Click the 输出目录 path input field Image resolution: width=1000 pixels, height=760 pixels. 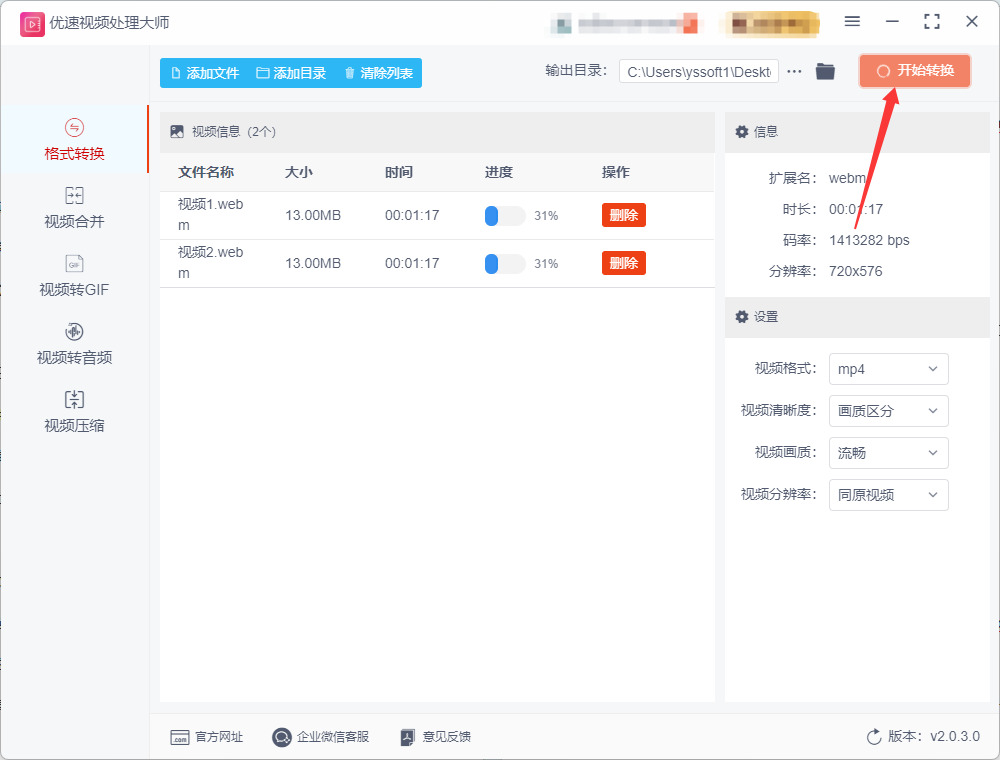point(698,71)
